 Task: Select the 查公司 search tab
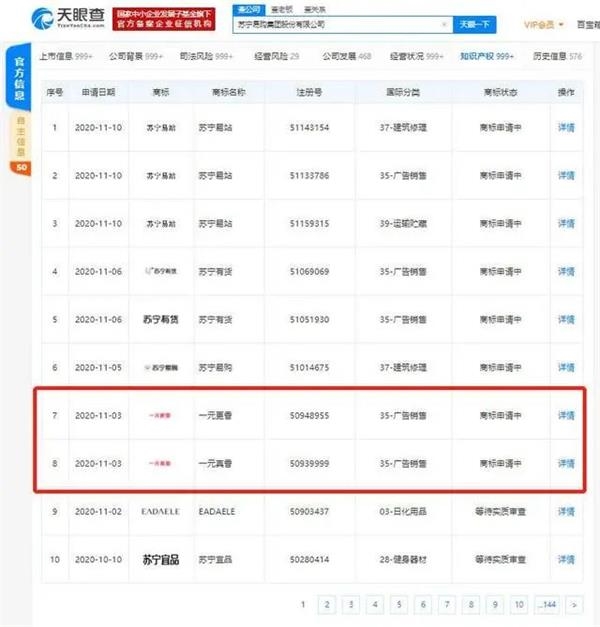pyautogui.click(x=249, y=10)
